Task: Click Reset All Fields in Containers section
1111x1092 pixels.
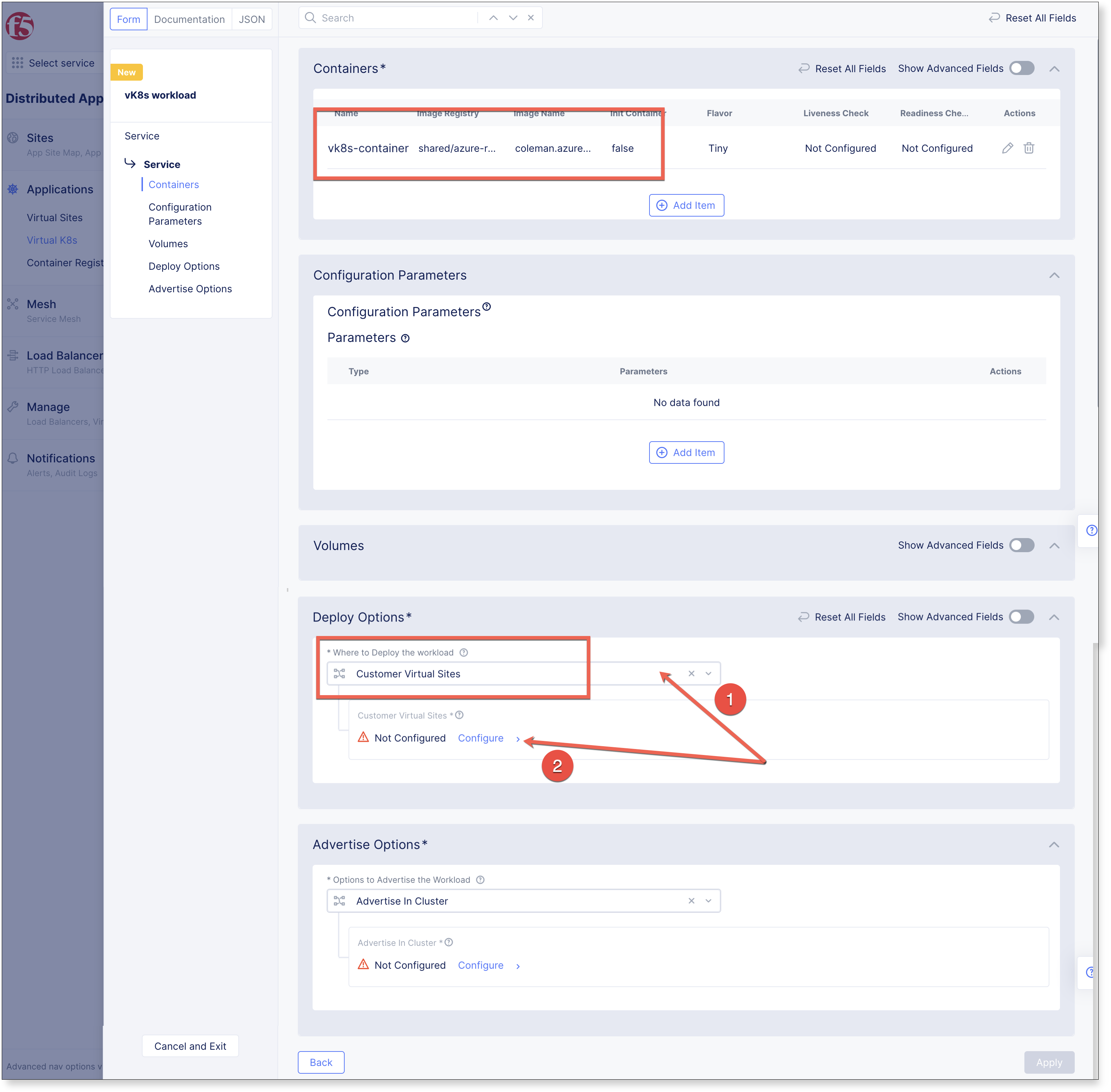Action: pos(842,68)
